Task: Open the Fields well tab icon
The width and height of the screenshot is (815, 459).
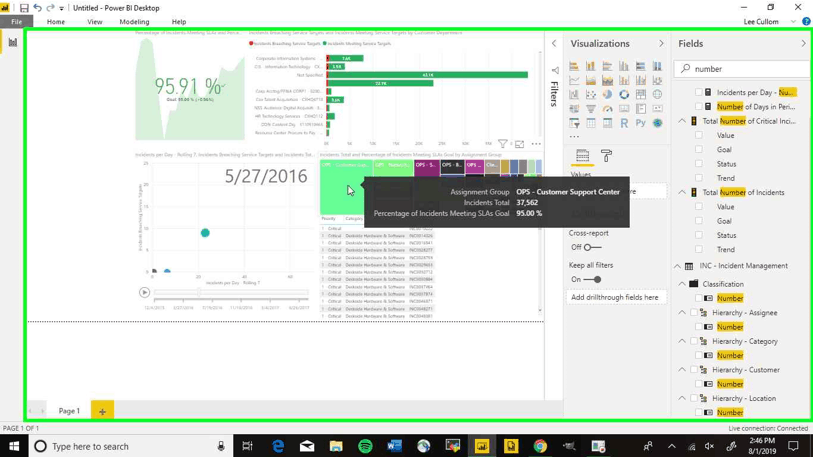Action: pos(582,155)
